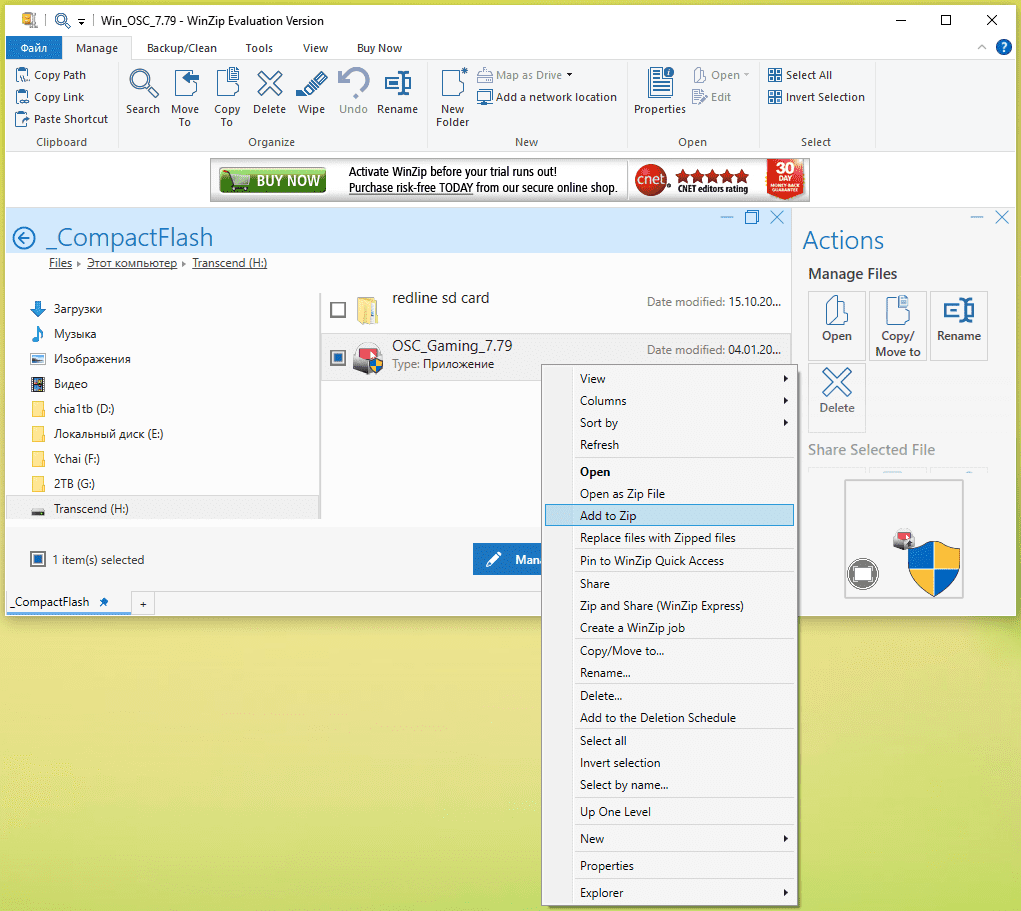
Task: Click Delete in Actions pane
Action: 837,397
